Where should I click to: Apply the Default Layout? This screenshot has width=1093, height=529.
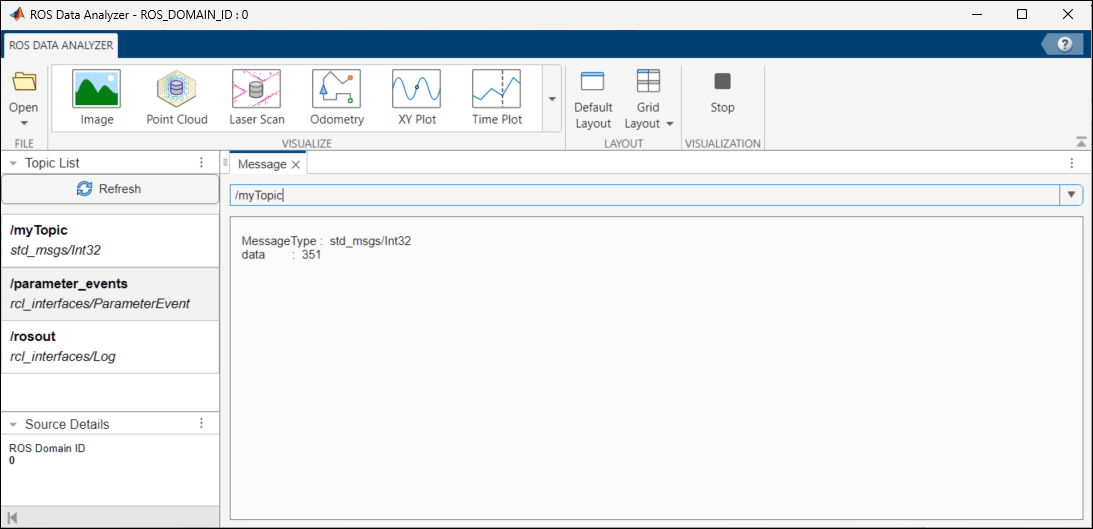coord(593,99)
